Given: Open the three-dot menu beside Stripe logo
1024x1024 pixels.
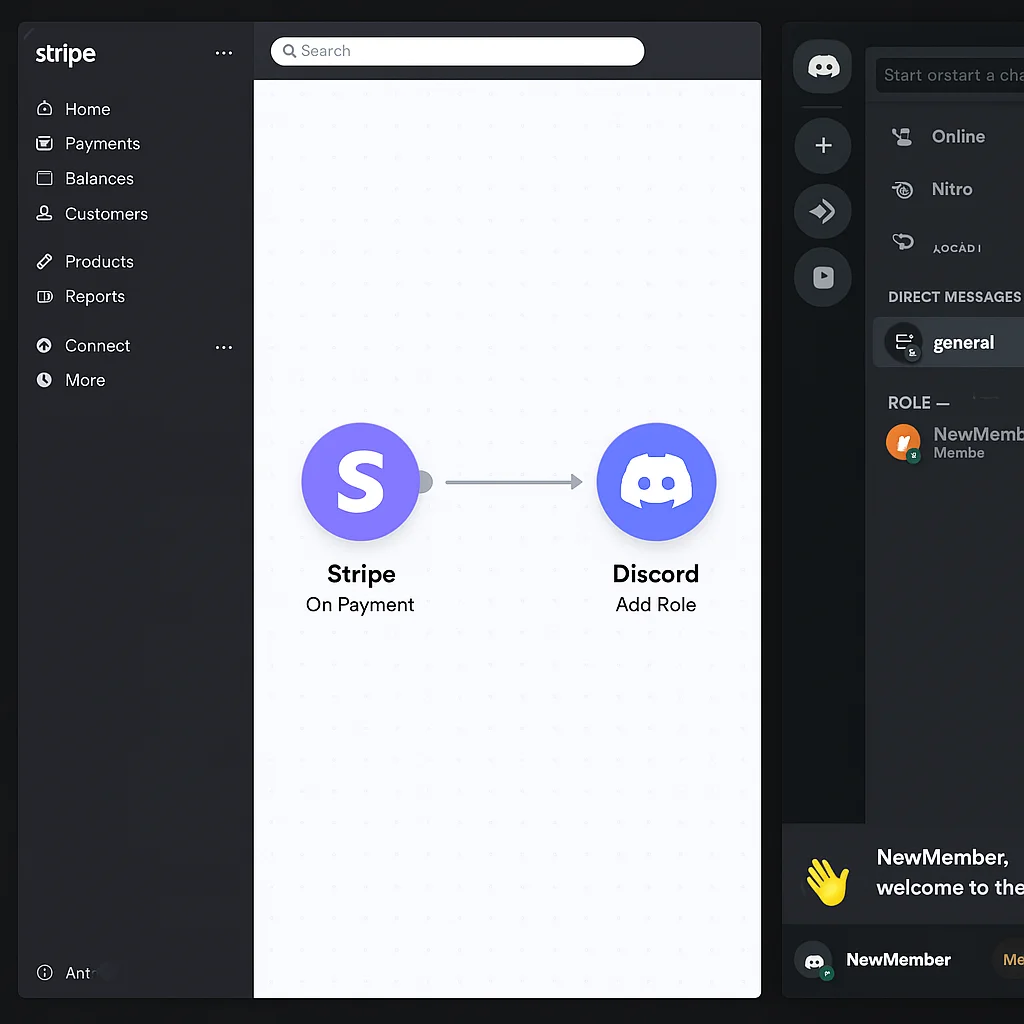Looking at the screenshot, I should [x=223, y=54].
